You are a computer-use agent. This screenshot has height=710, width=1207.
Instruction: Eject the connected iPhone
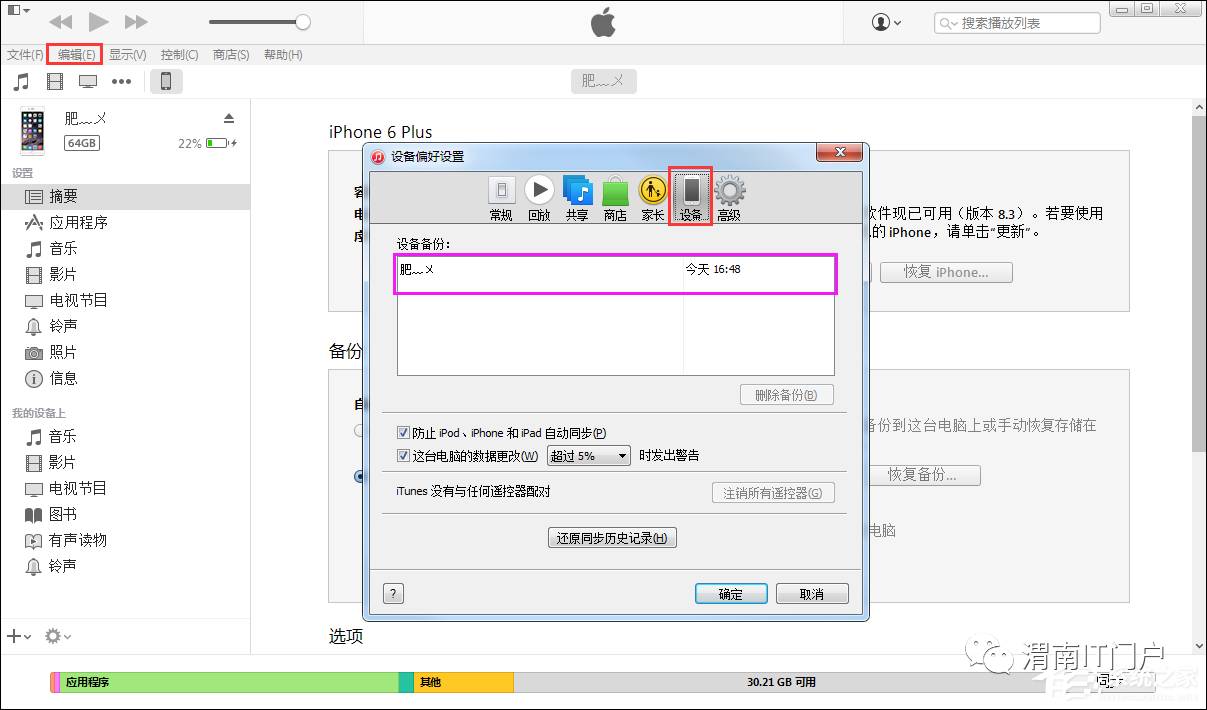[x=229, y=118]
